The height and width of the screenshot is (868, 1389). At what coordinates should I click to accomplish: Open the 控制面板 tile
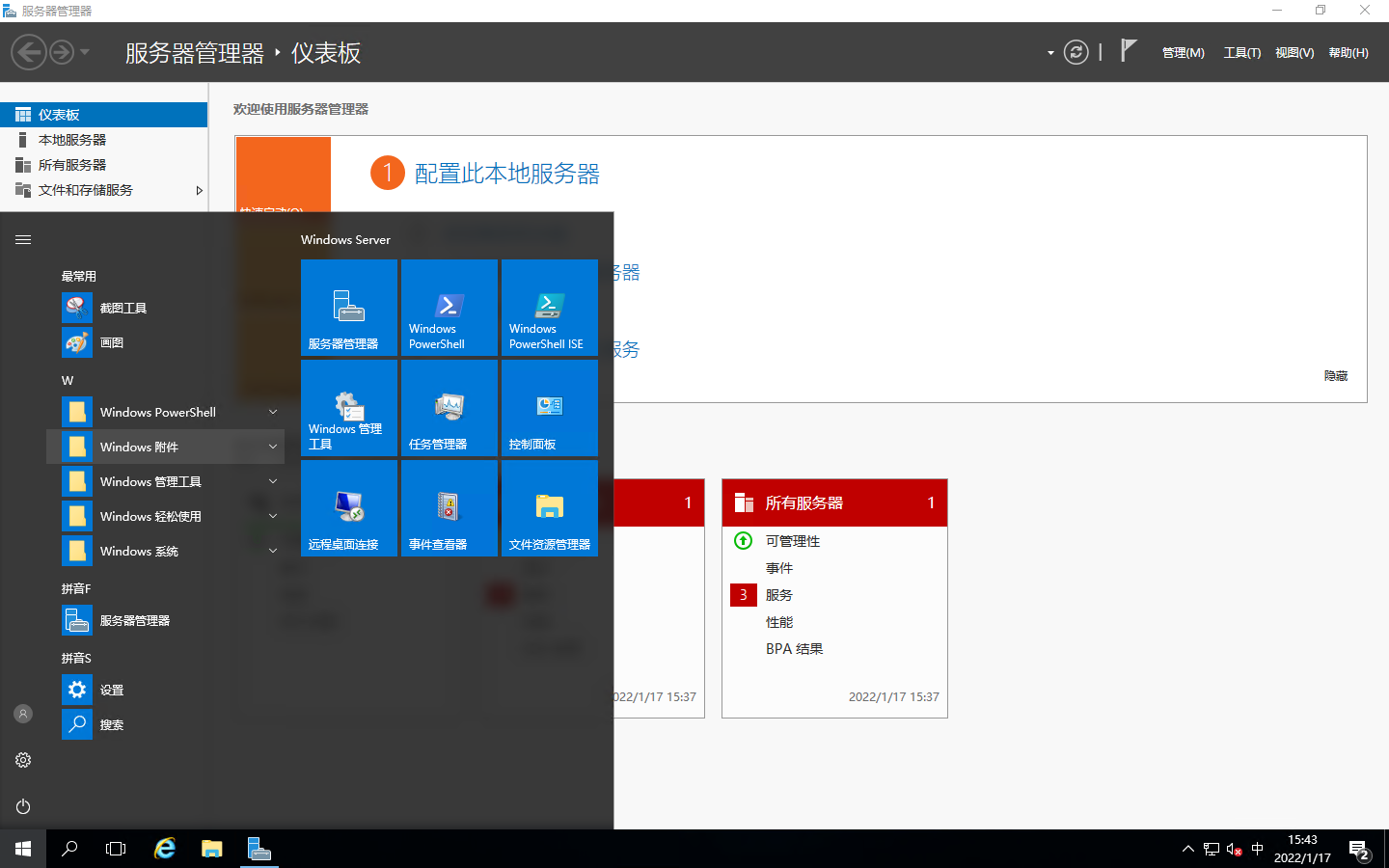tap(550, 408)
